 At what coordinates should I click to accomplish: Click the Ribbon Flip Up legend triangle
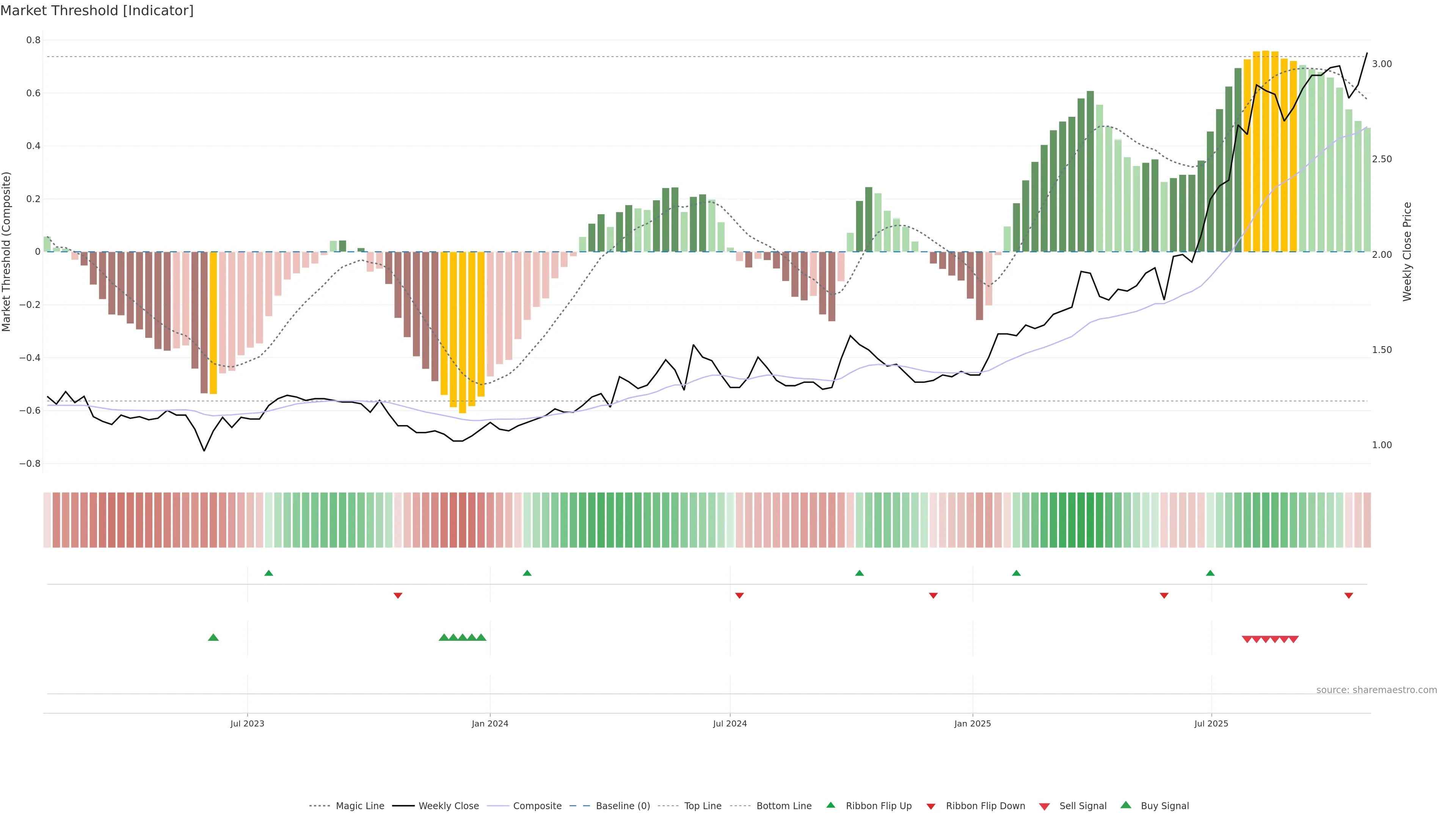coord(830,805)
